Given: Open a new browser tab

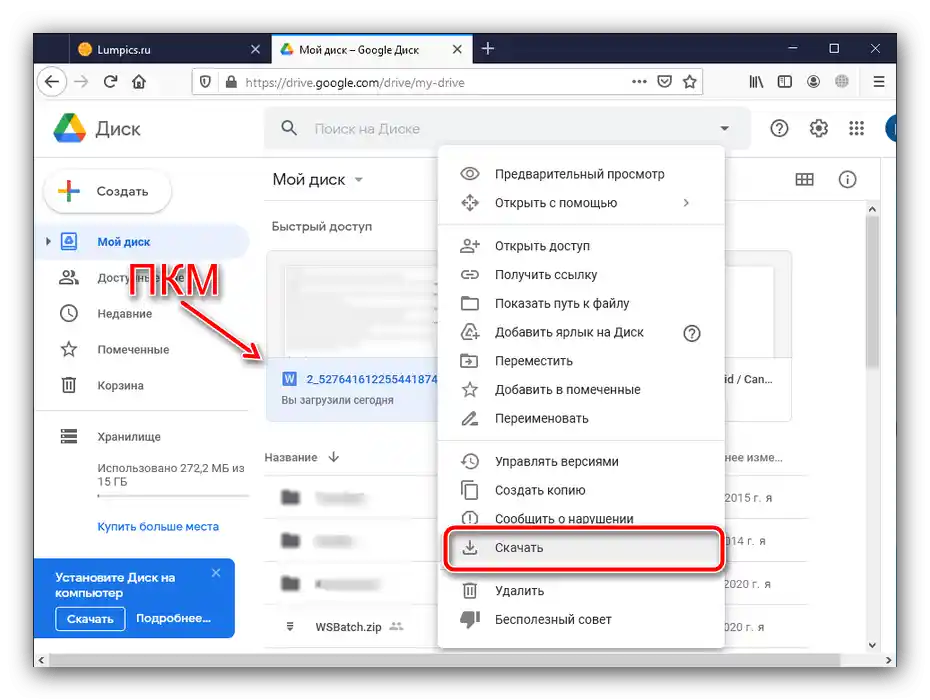Looking at the screenshot, I should (x=488, y=49).
